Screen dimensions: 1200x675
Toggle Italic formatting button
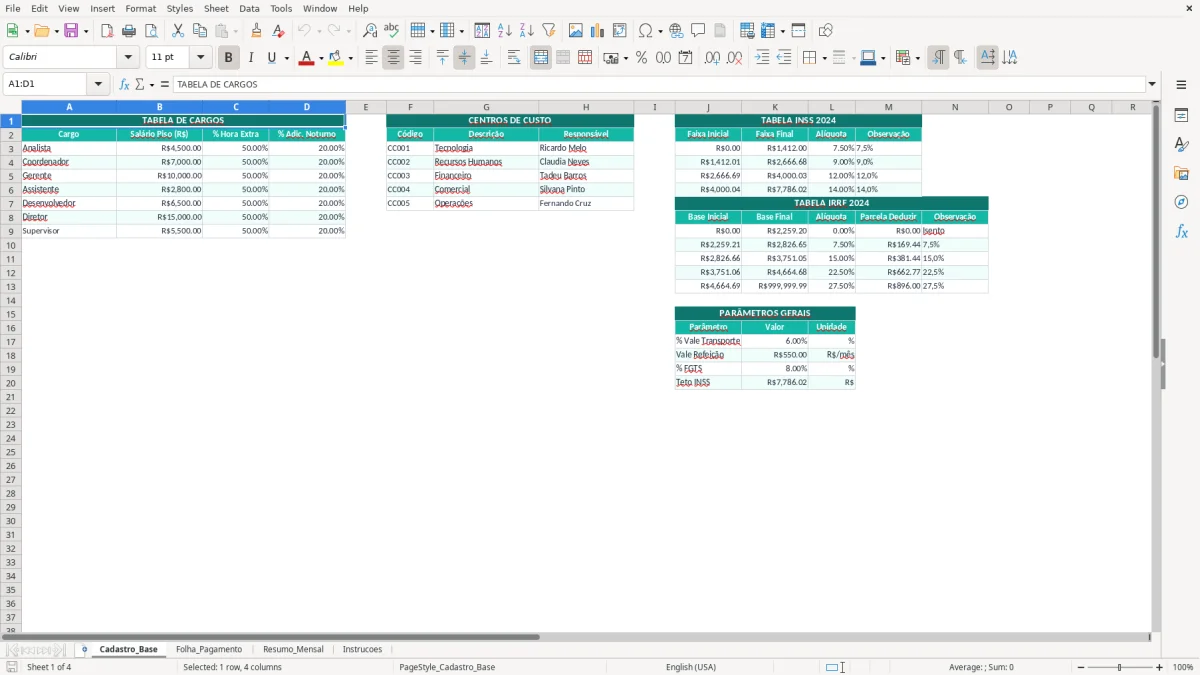(x=250, y=58)
